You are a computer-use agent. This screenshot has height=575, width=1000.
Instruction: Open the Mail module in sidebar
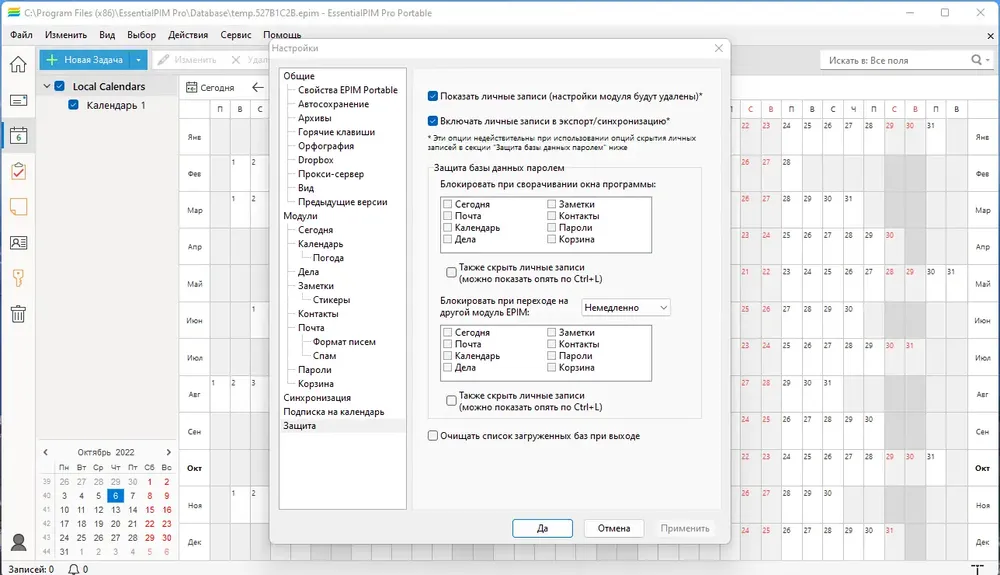18,100
